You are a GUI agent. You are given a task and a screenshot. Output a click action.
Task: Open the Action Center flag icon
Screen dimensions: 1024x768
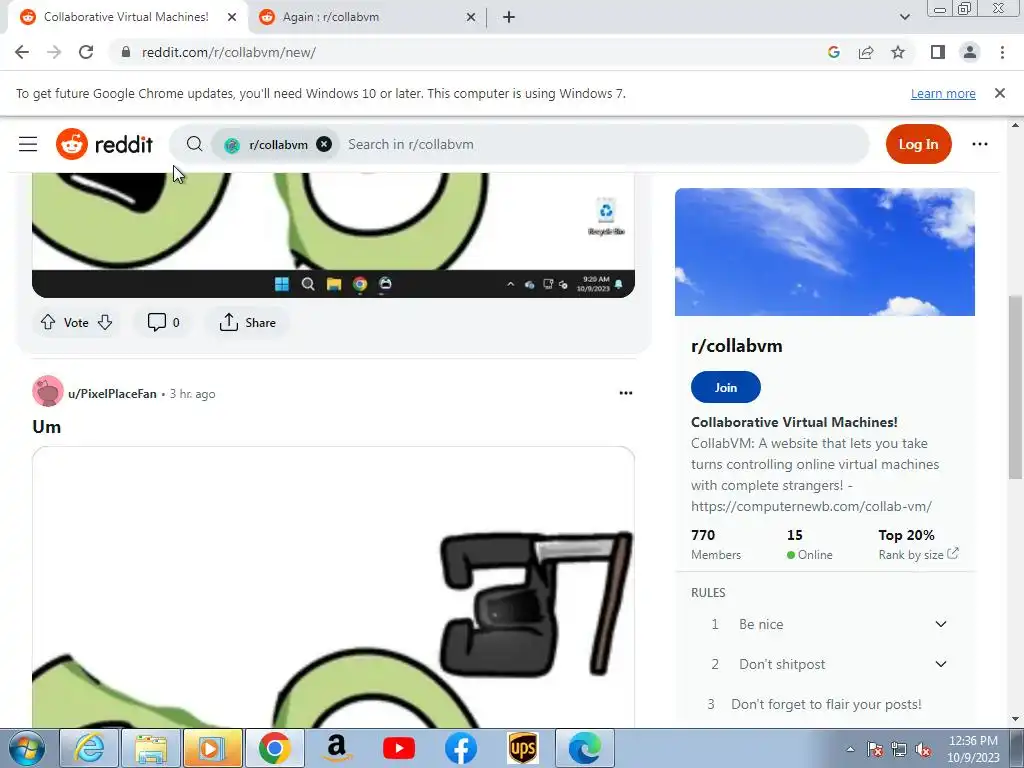(874, 749)
